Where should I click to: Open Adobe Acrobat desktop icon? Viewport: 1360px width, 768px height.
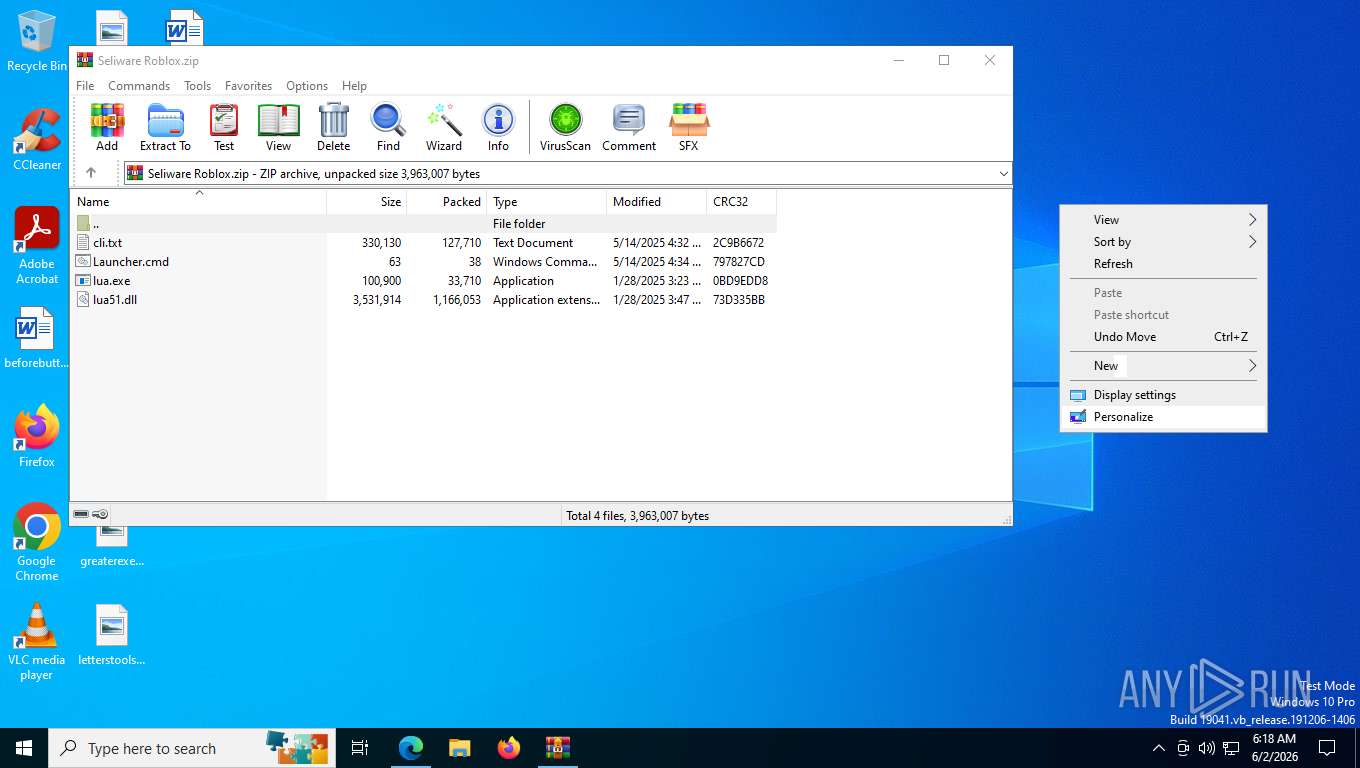(x=37, y=245)
